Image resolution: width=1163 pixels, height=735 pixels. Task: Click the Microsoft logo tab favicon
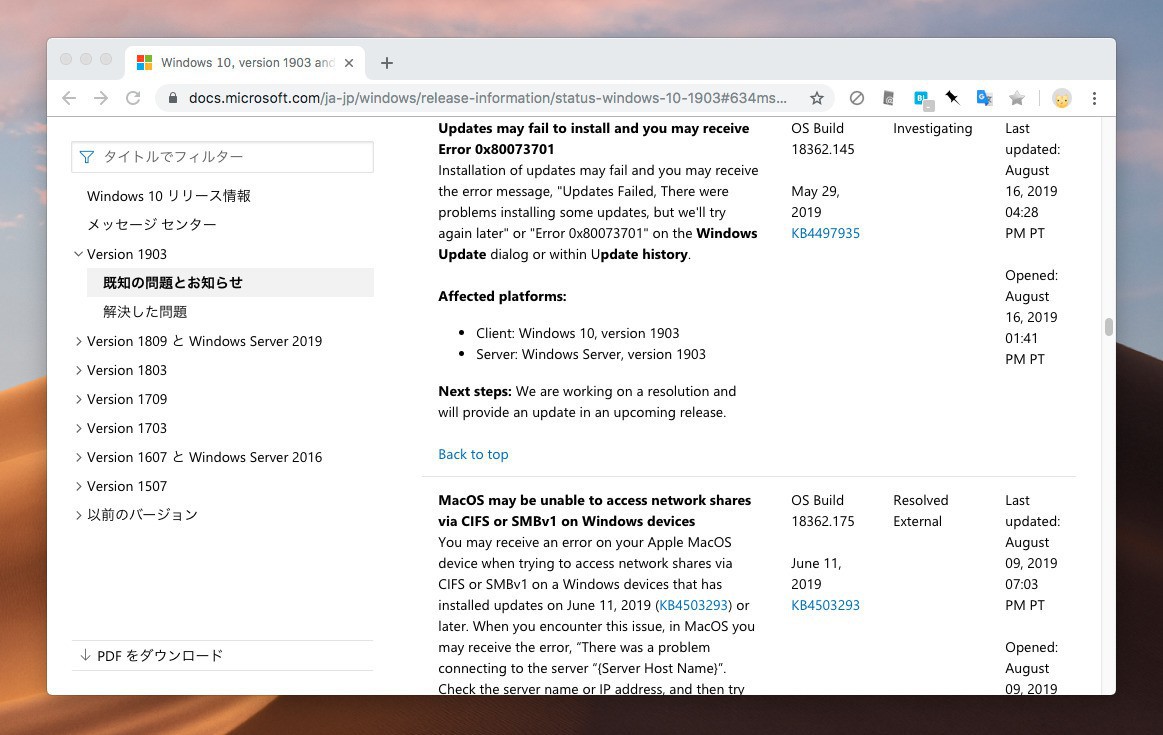click(145, 62)
